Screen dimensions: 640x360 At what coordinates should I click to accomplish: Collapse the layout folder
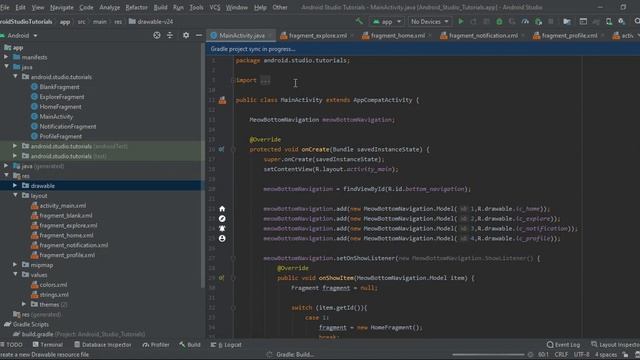[x=15, y=196]
